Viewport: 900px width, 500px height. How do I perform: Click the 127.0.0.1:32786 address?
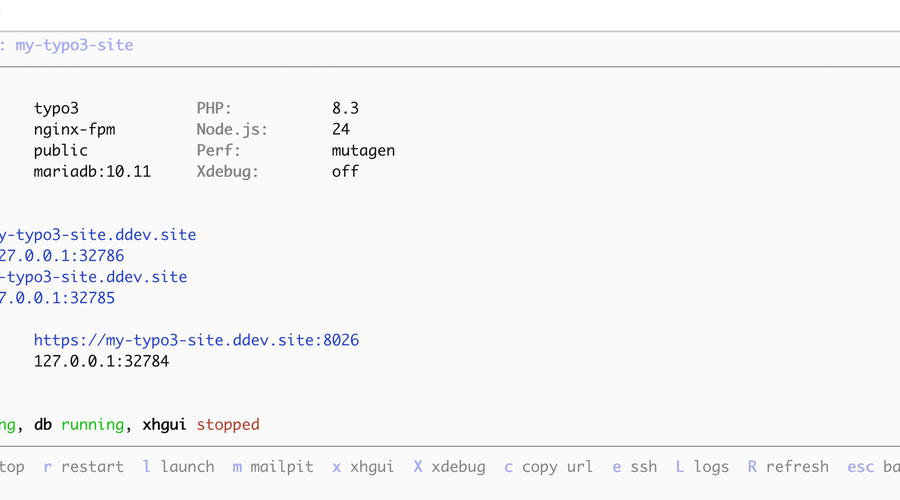[61, 256]
